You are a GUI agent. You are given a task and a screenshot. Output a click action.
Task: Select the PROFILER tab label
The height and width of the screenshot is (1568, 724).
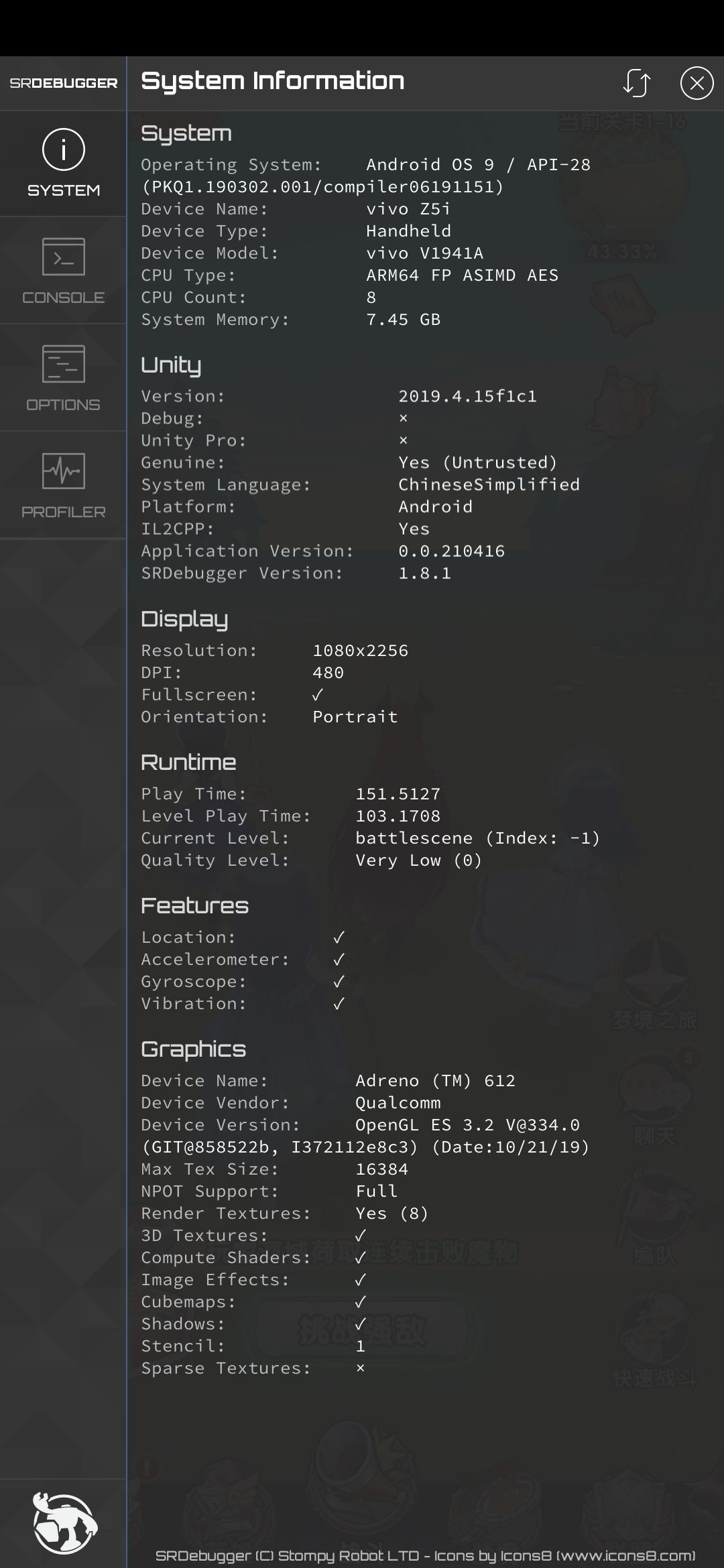[x=64, y=512]
